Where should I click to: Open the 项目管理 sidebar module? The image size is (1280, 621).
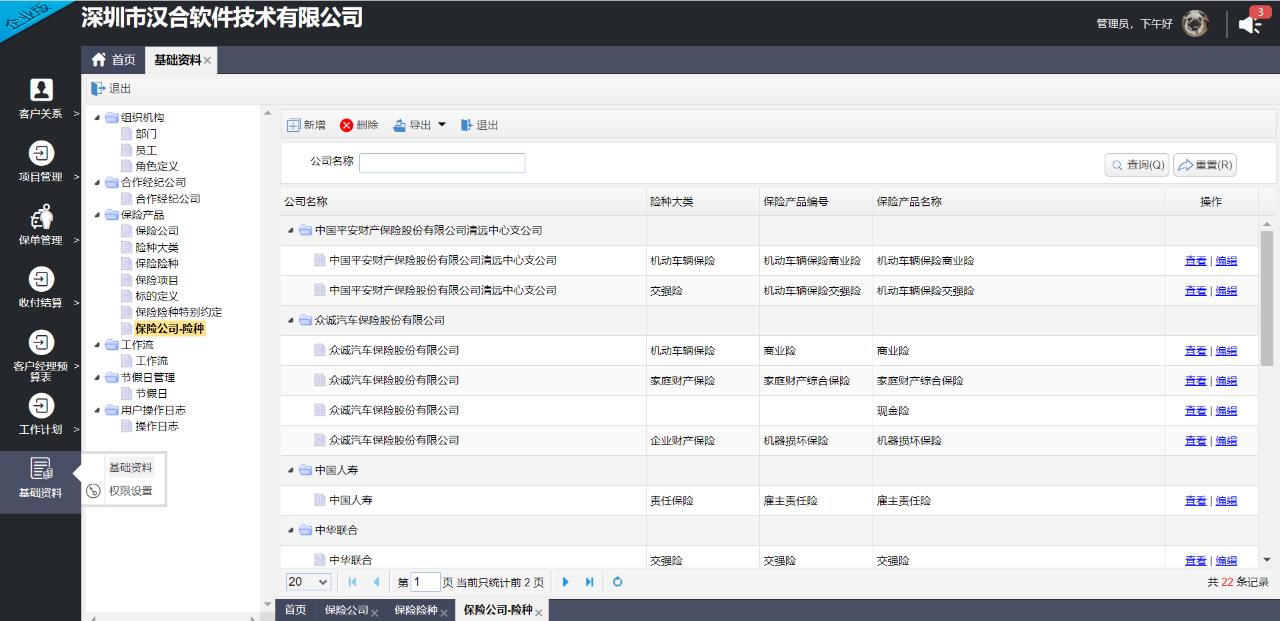pyautogui.click(x=40, y=162)
